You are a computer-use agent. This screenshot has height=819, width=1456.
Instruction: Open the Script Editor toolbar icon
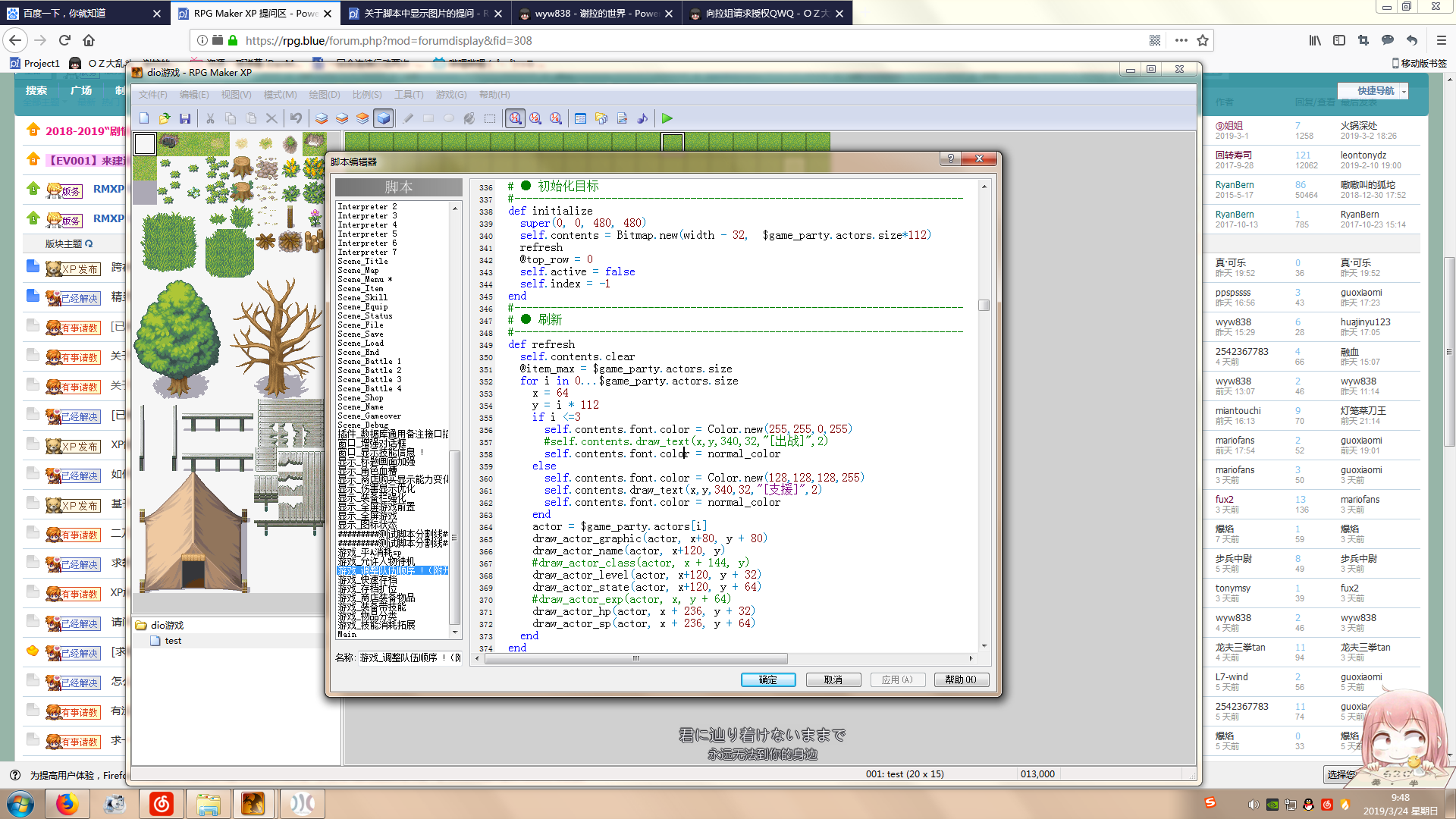tap(622, 118)
